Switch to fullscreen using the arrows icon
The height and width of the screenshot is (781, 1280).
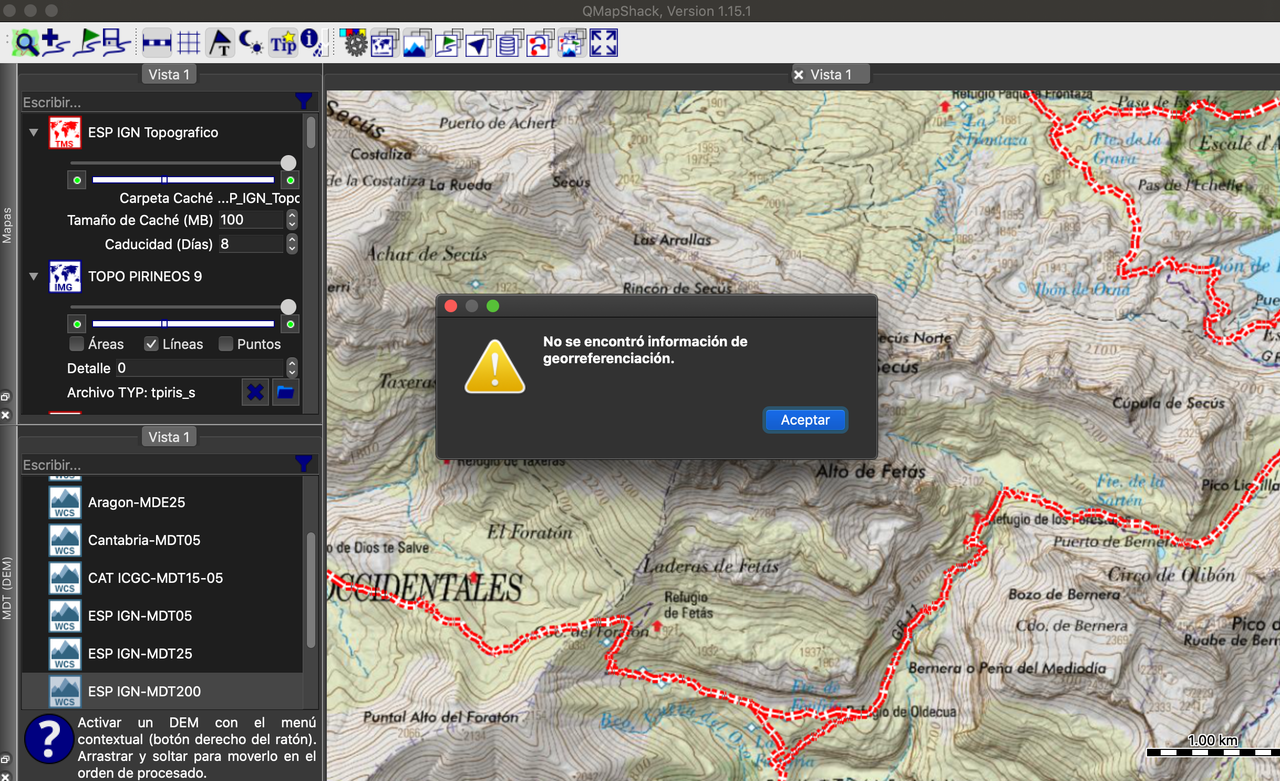603,43
